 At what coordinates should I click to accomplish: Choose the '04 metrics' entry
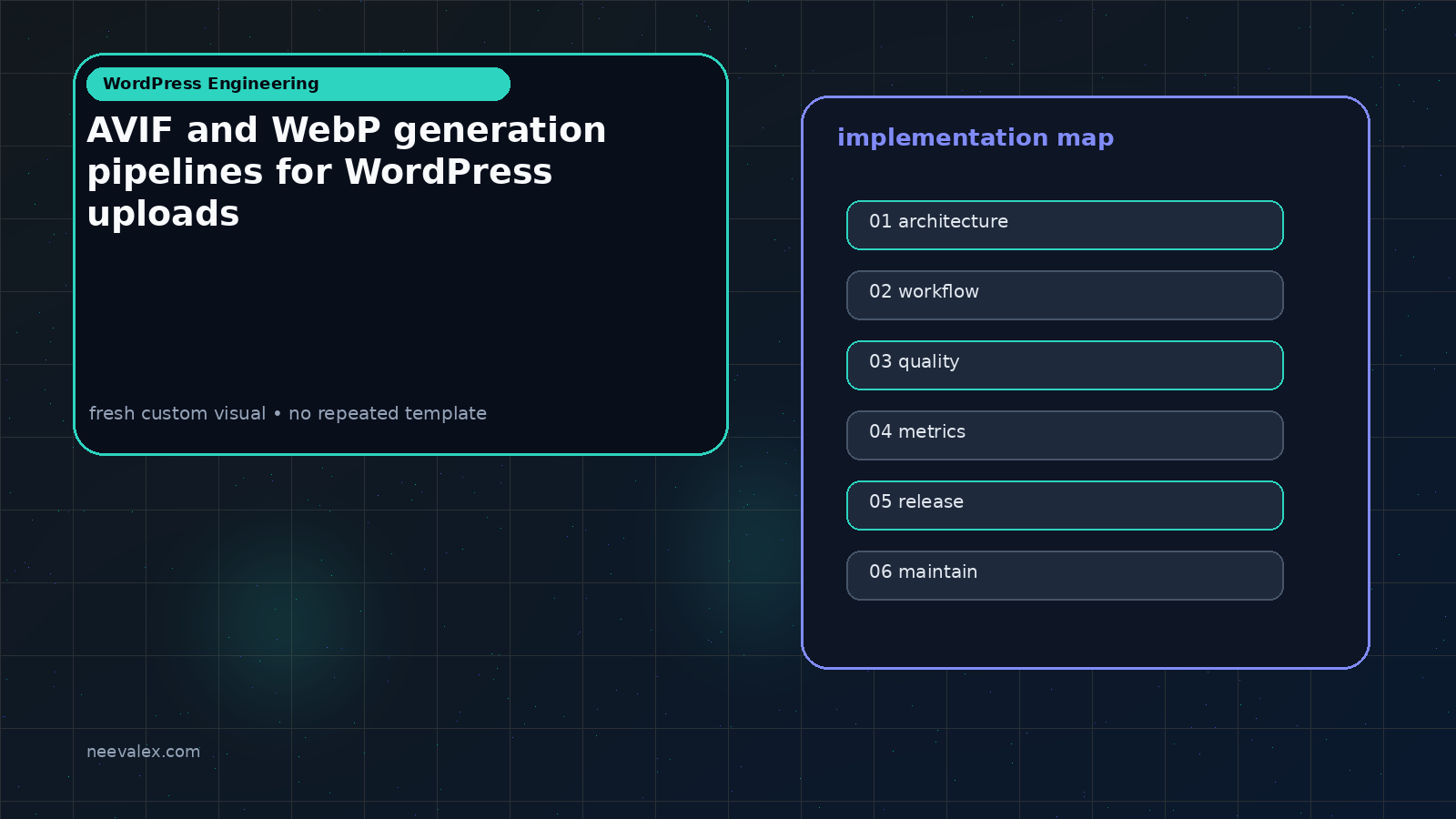coord(1065,435)
